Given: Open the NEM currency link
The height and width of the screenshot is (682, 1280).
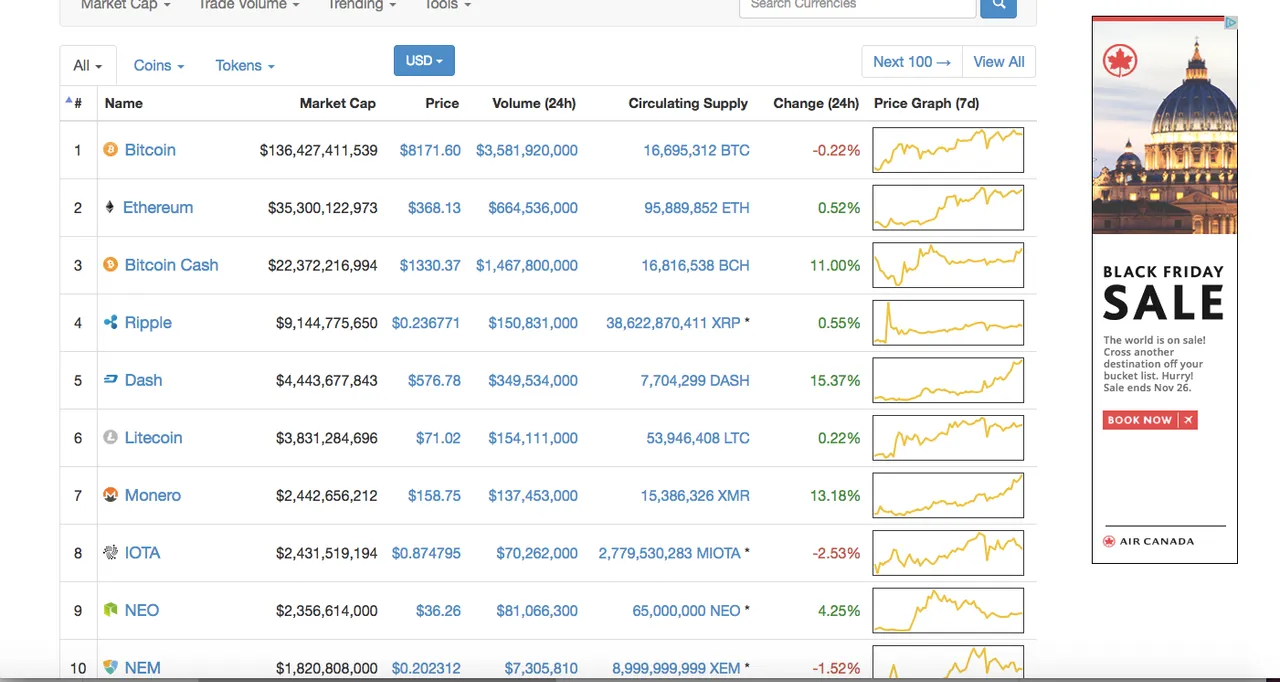Looking at the screenshot, I should (142, 668).
